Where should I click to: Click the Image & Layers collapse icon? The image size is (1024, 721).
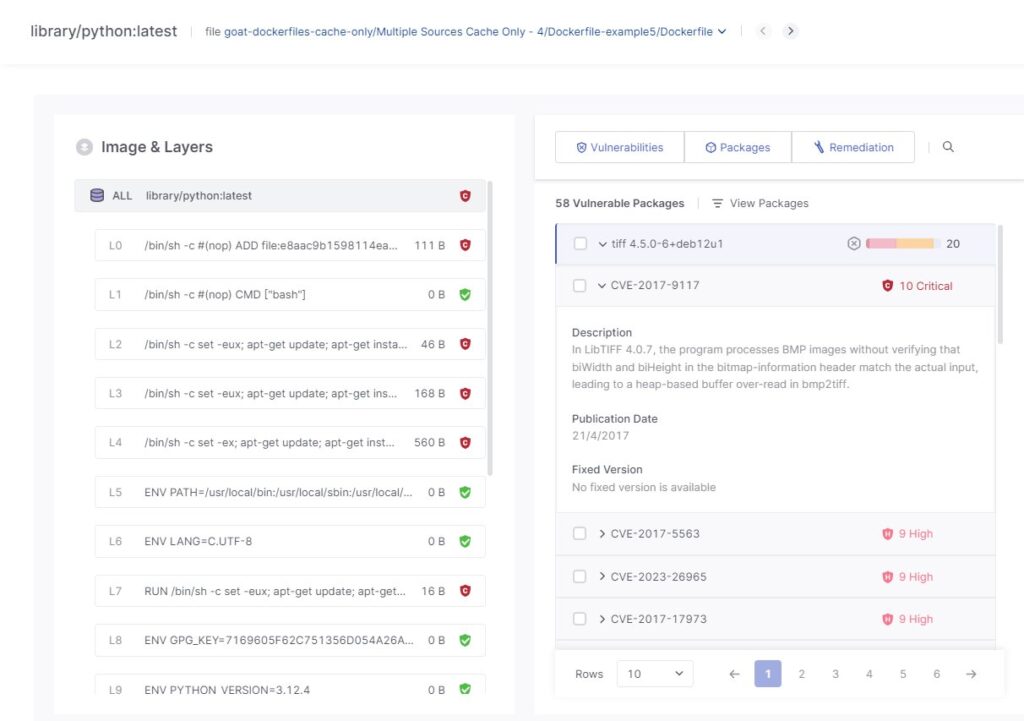coord(85,147)
